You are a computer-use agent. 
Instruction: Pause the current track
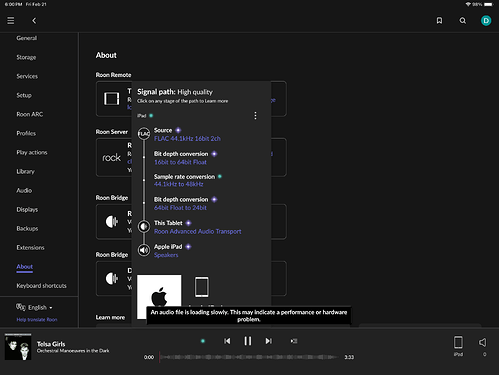[x=248, y=341]
